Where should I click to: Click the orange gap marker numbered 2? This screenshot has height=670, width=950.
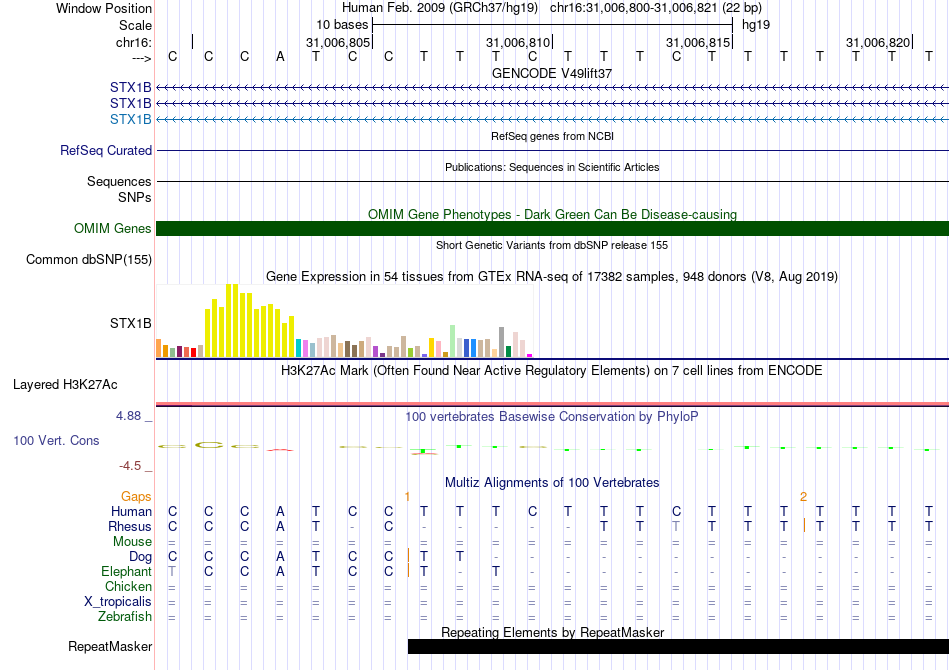803,496
